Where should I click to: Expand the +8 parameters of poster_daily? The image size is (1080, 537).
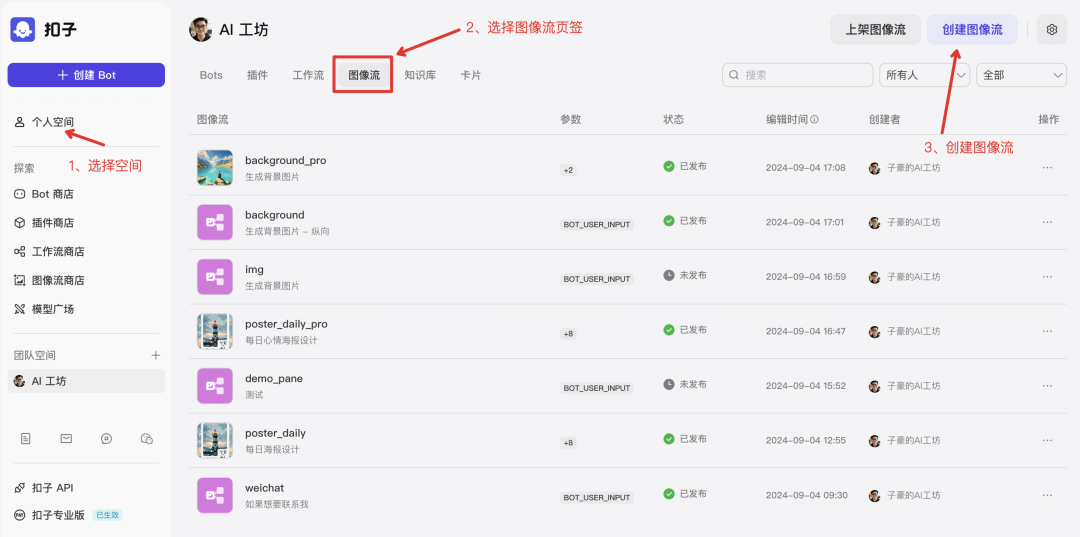pyautogui.click(x=568, y=443)
